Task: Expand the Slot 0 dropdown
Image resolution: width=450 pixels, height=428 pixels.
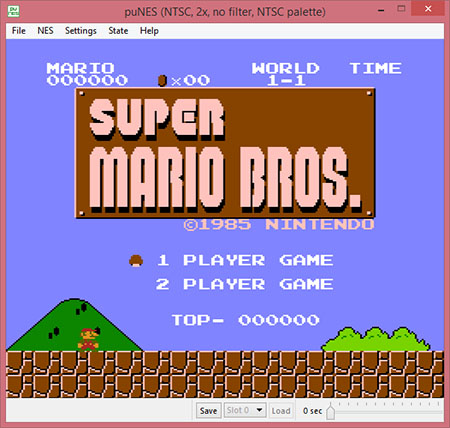Action: (245, 410)
